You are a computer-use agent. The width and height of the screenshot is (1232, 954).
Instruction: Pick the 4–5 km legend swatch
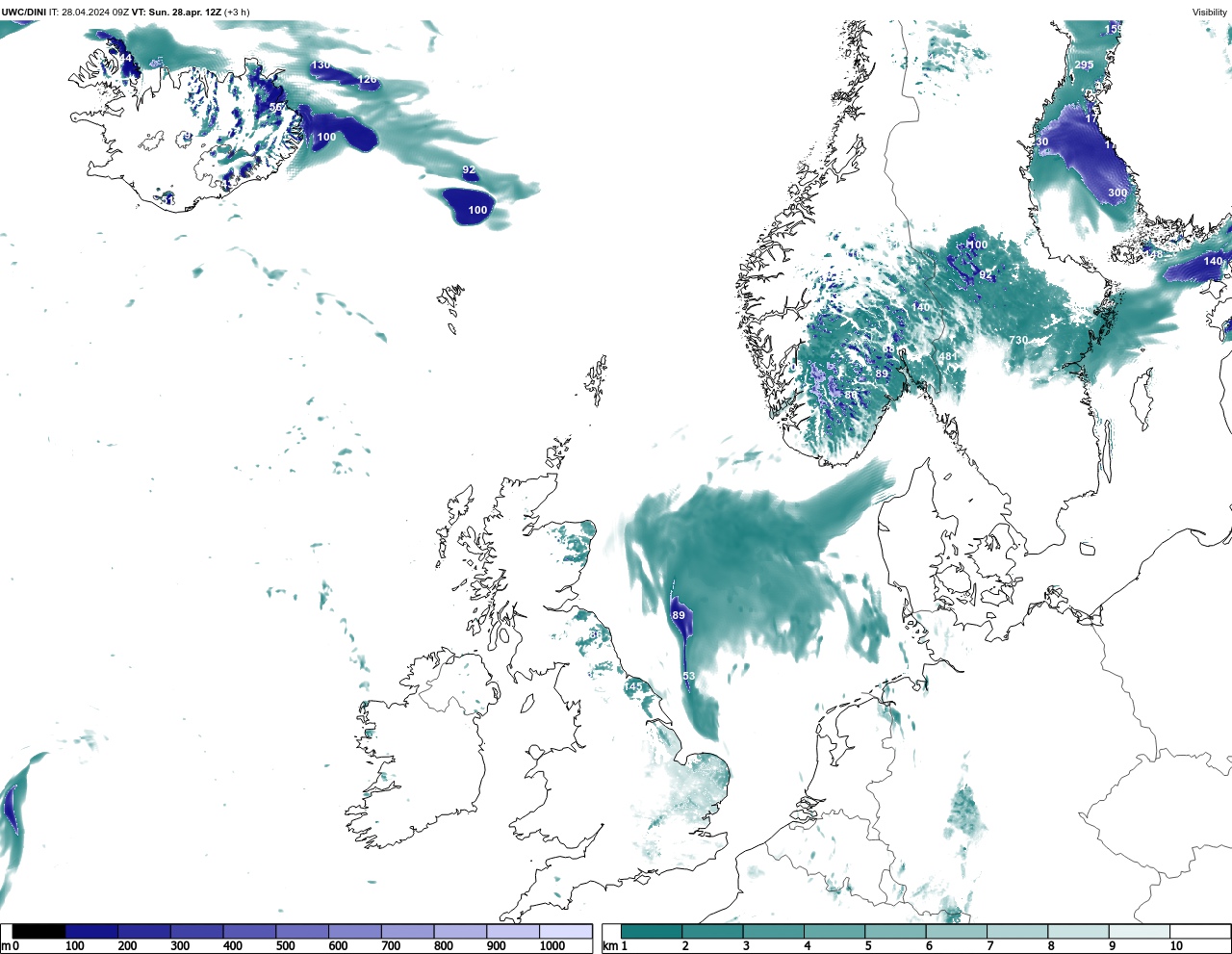coord(834,932)
